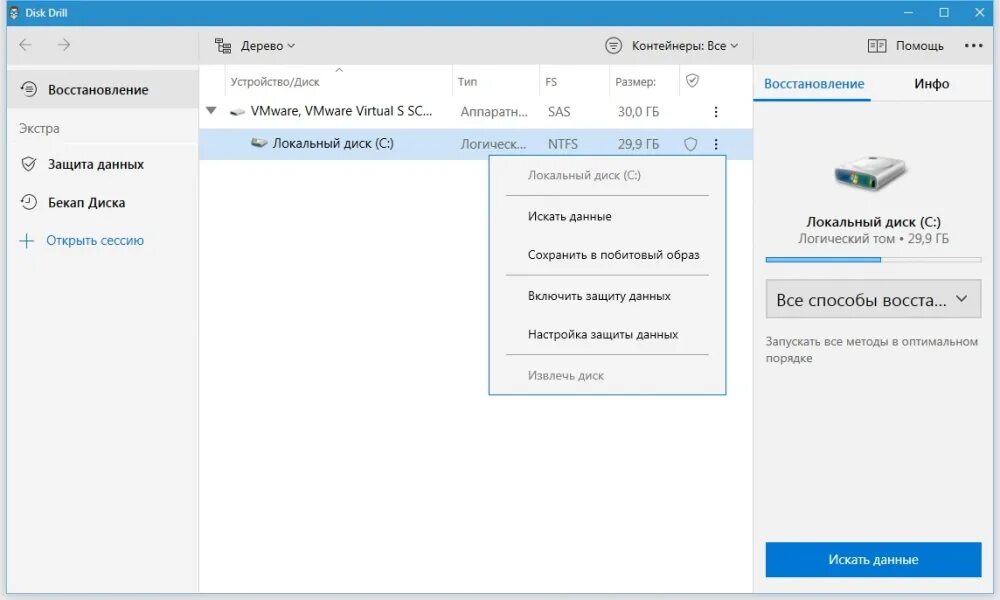
Task: Maximize the Disk Drill window
Action: point(944,13)
